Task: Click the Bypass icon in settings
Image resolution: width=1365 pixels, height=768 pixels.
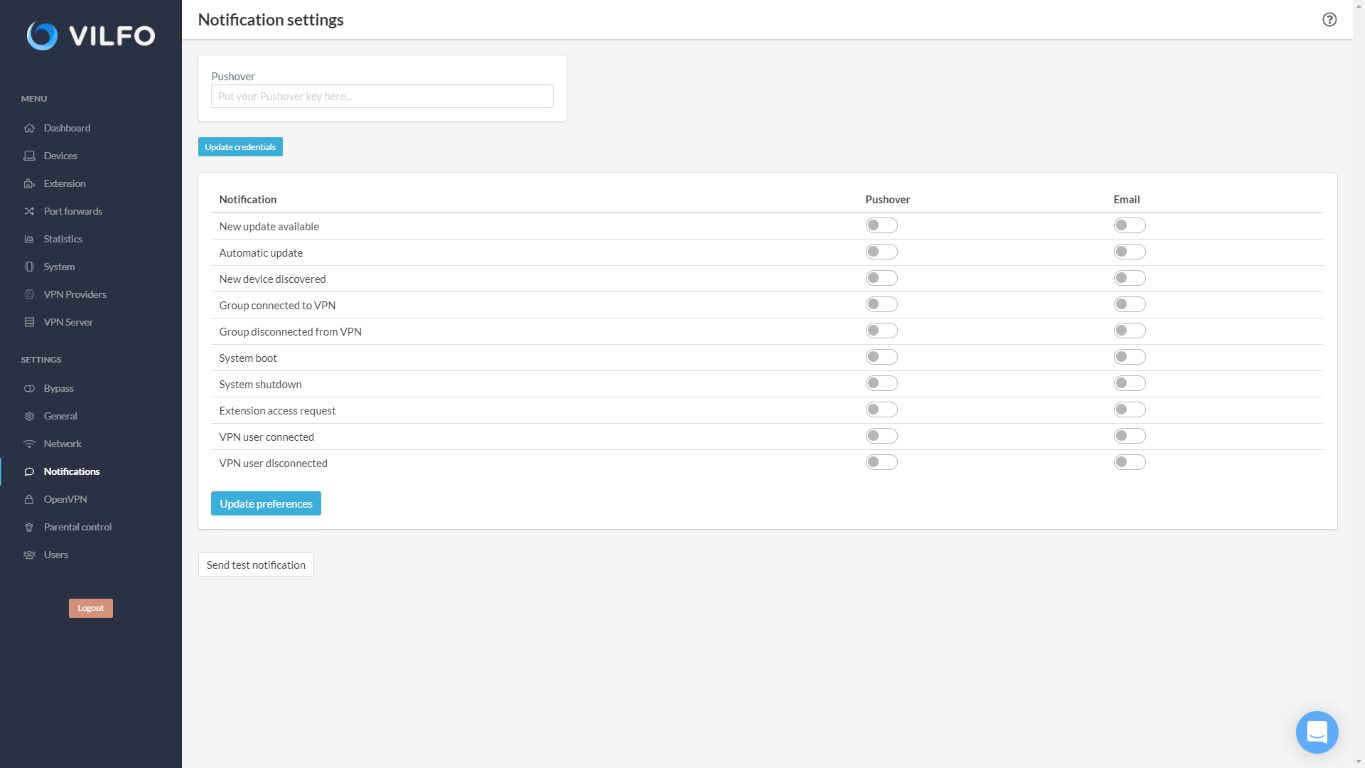Action: point(29,389)
